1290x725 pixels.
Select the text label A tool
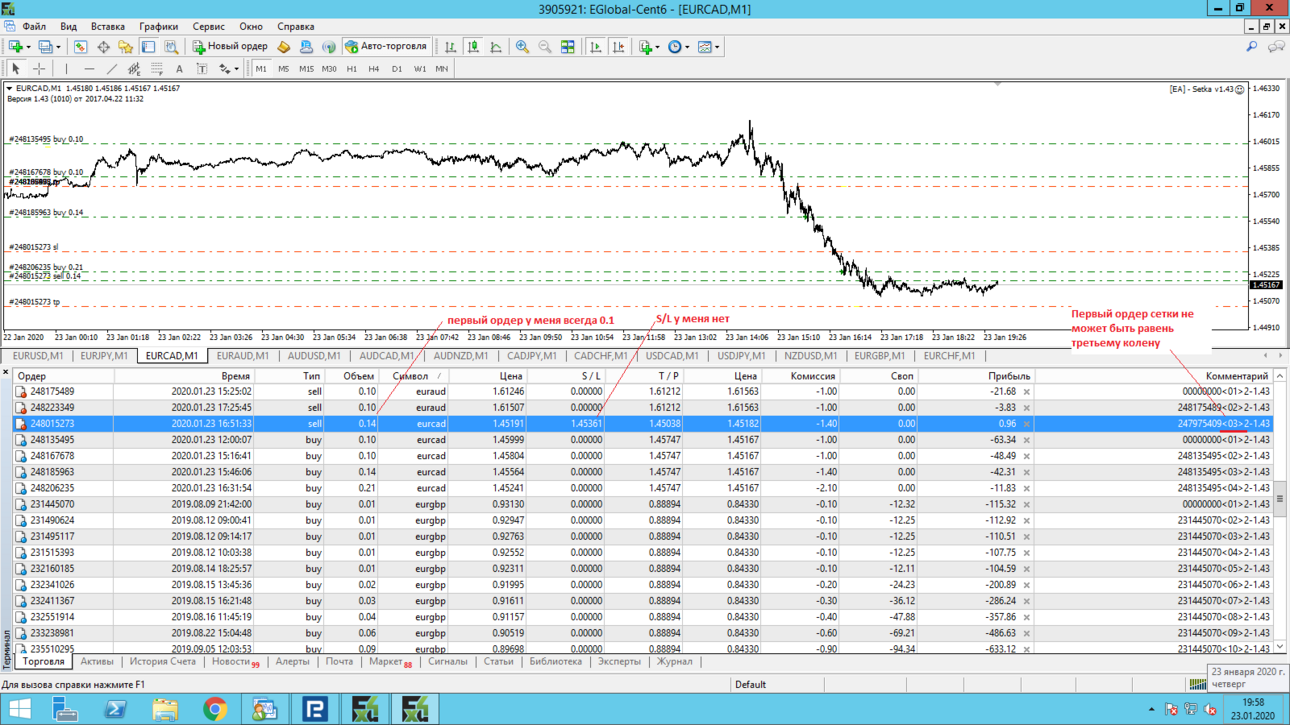(179, 69)
